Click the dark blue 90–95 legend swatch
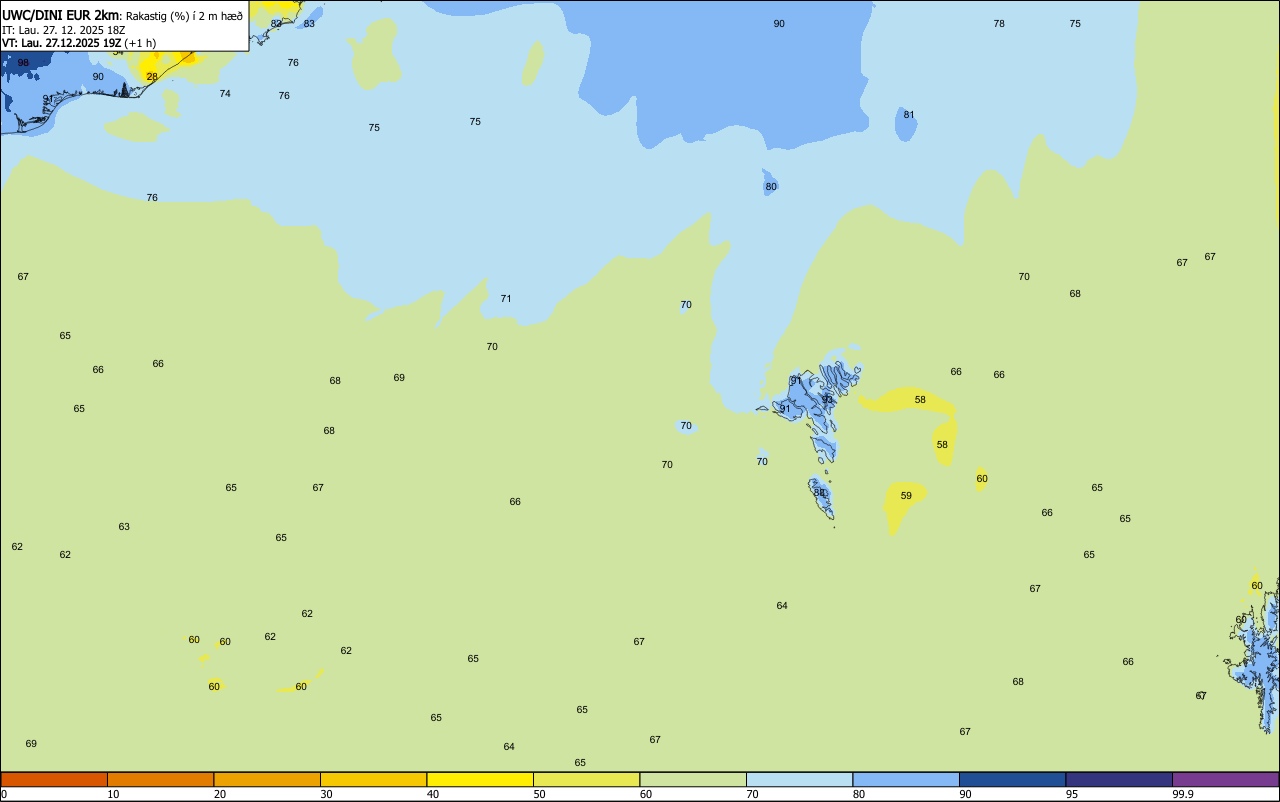This screenshot has width=1280, height=802. tap(1012, 779)
